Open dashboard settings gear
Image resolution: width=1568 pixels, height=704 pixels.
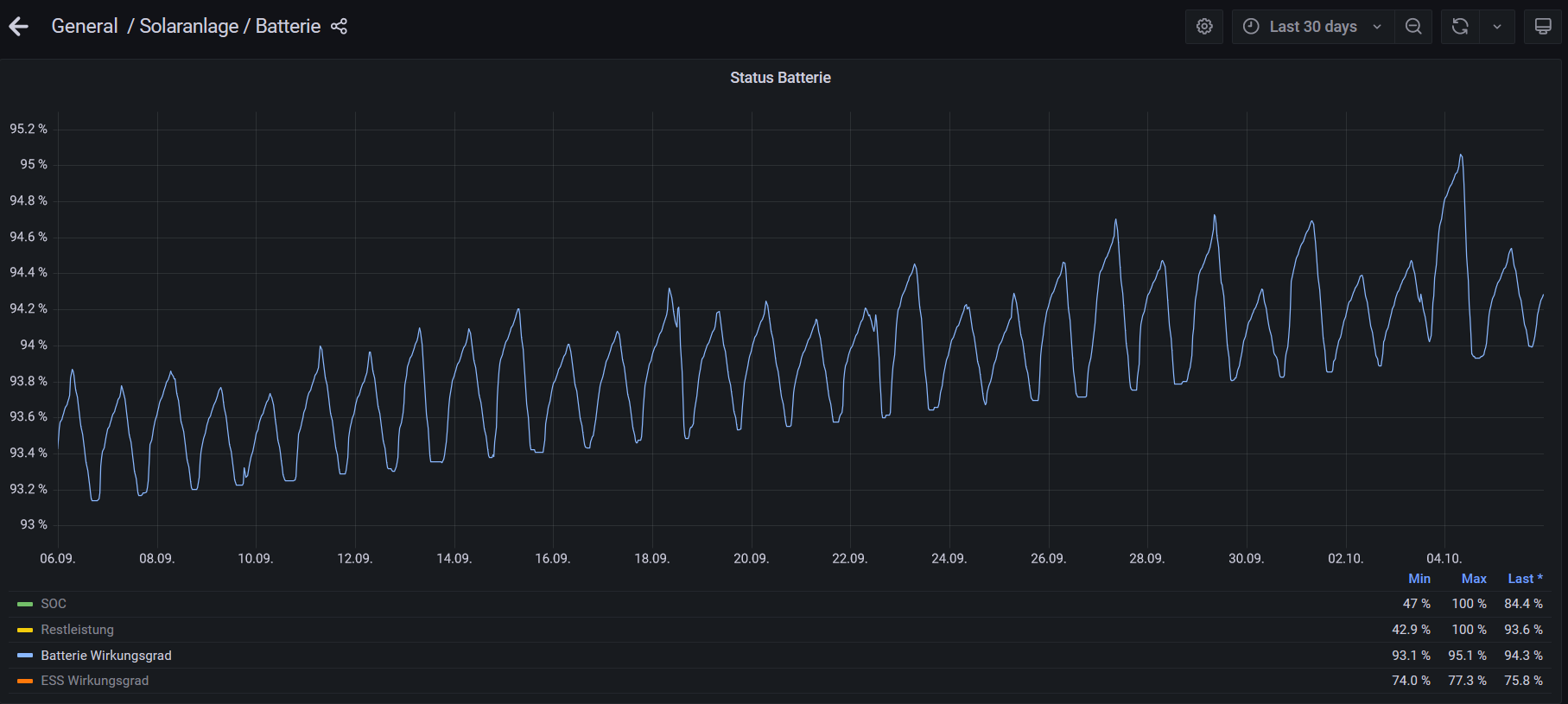pos(1204,27)
